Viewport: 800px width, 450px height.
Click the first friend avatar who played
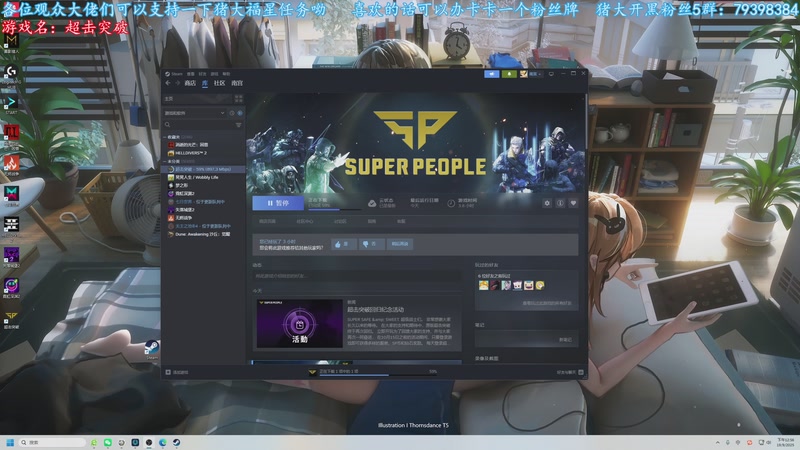pos(483,285)
